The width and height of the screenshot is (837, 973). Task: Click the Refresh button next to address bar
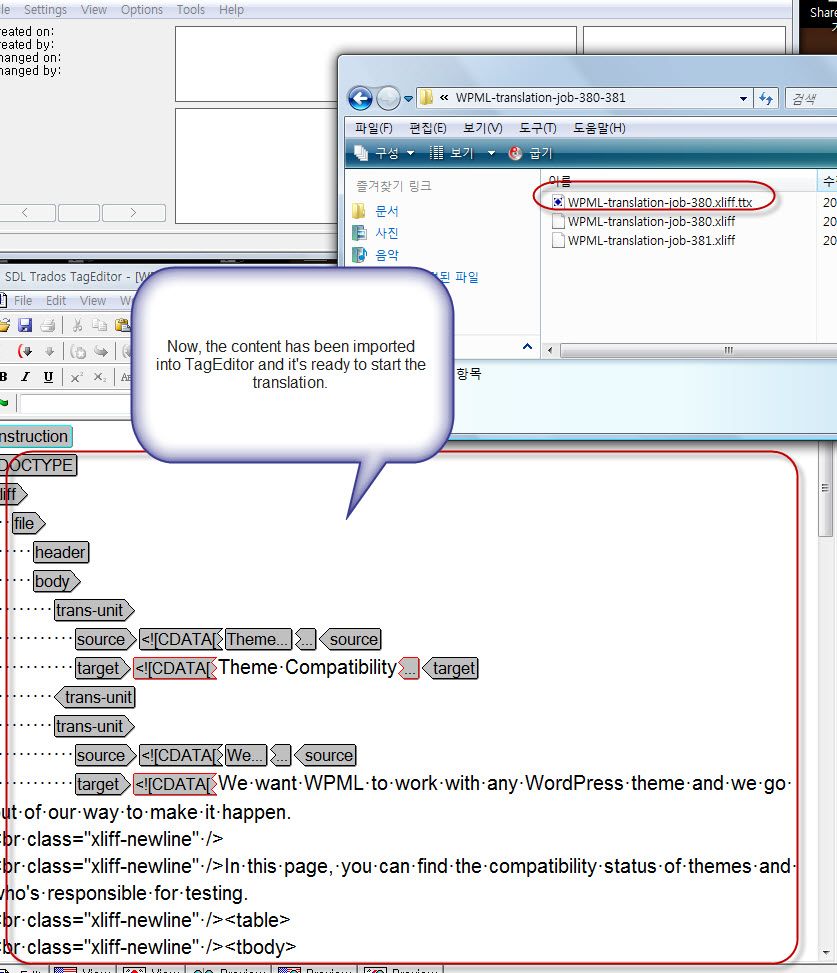pyautogui.click(x=766, y=98)
